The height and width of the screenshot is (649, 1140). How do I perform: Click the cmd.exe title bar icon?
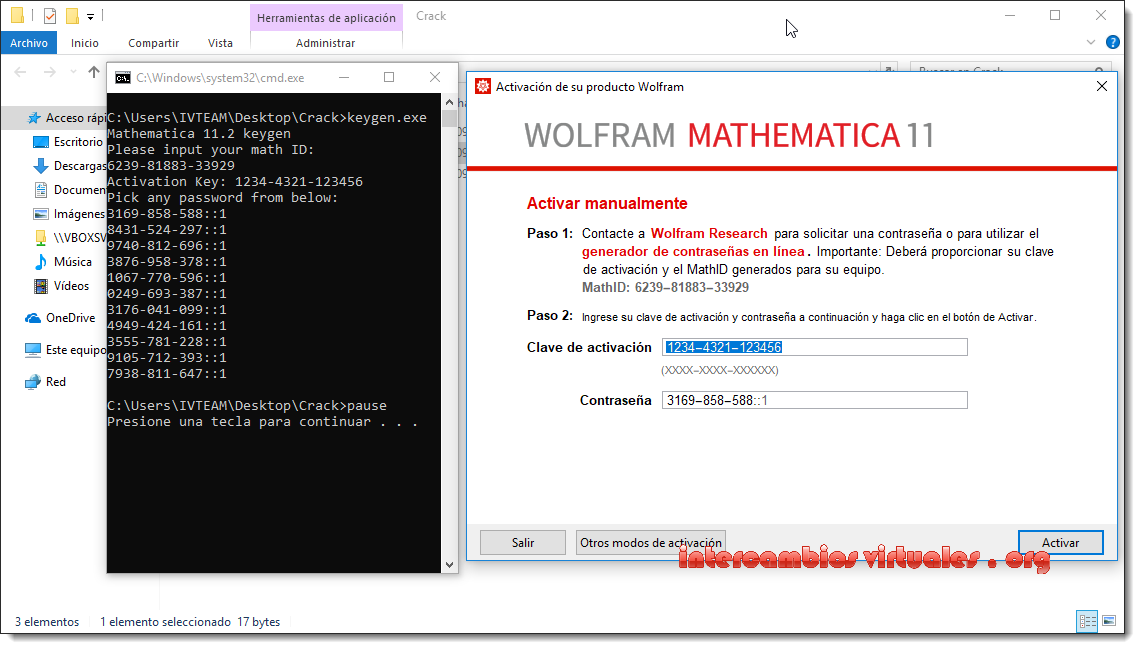point(123,78)
